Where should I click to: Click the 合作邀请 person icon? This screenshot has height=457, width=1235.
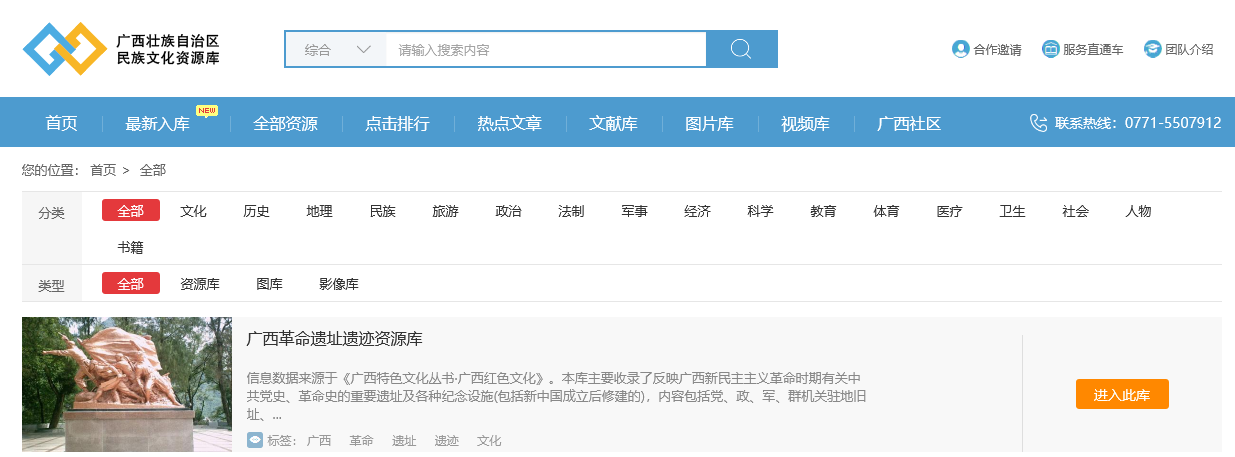[x=960, y=49]
